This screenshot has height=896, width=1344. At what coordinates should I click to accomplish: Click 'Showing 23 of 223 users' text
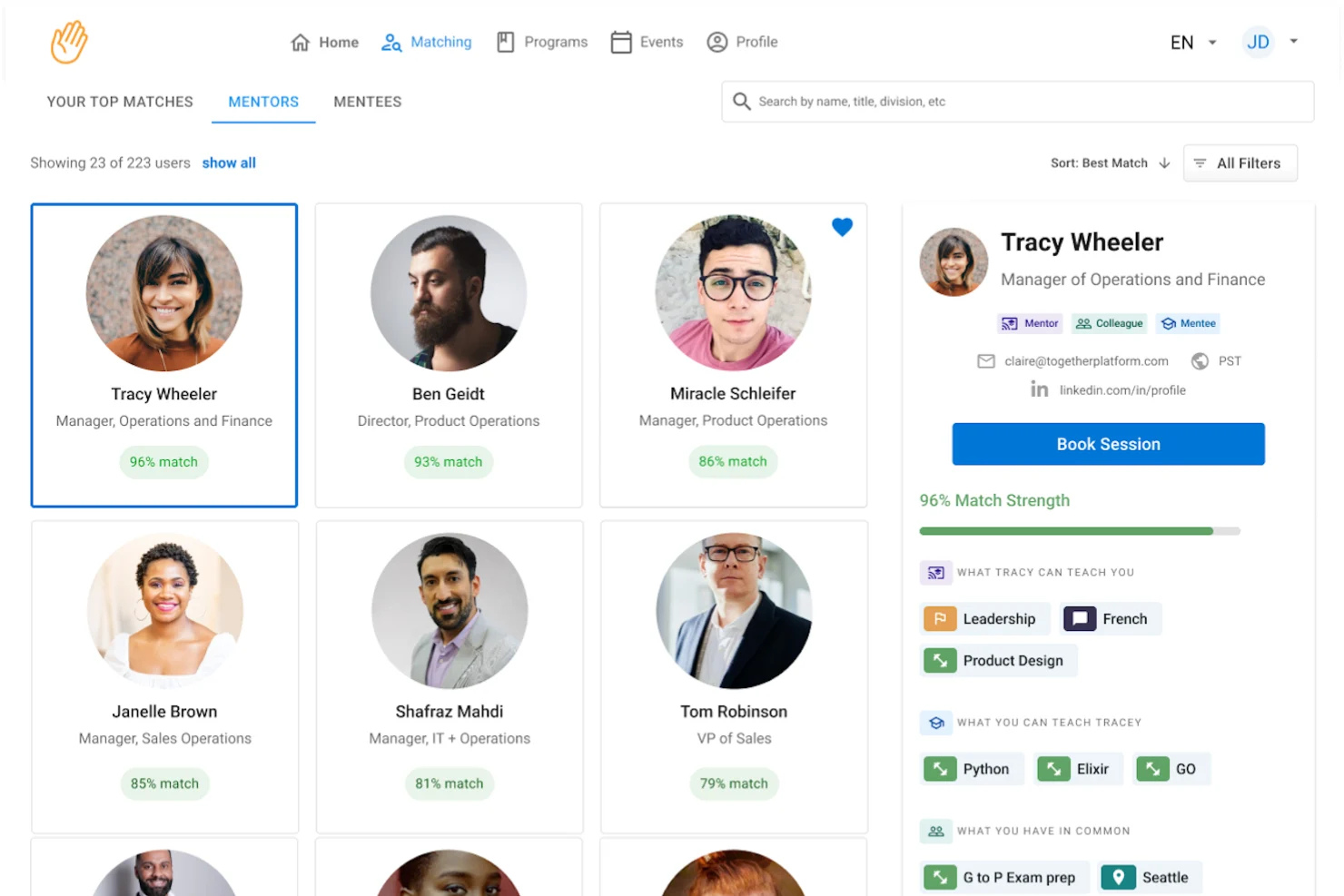[110, 163]
